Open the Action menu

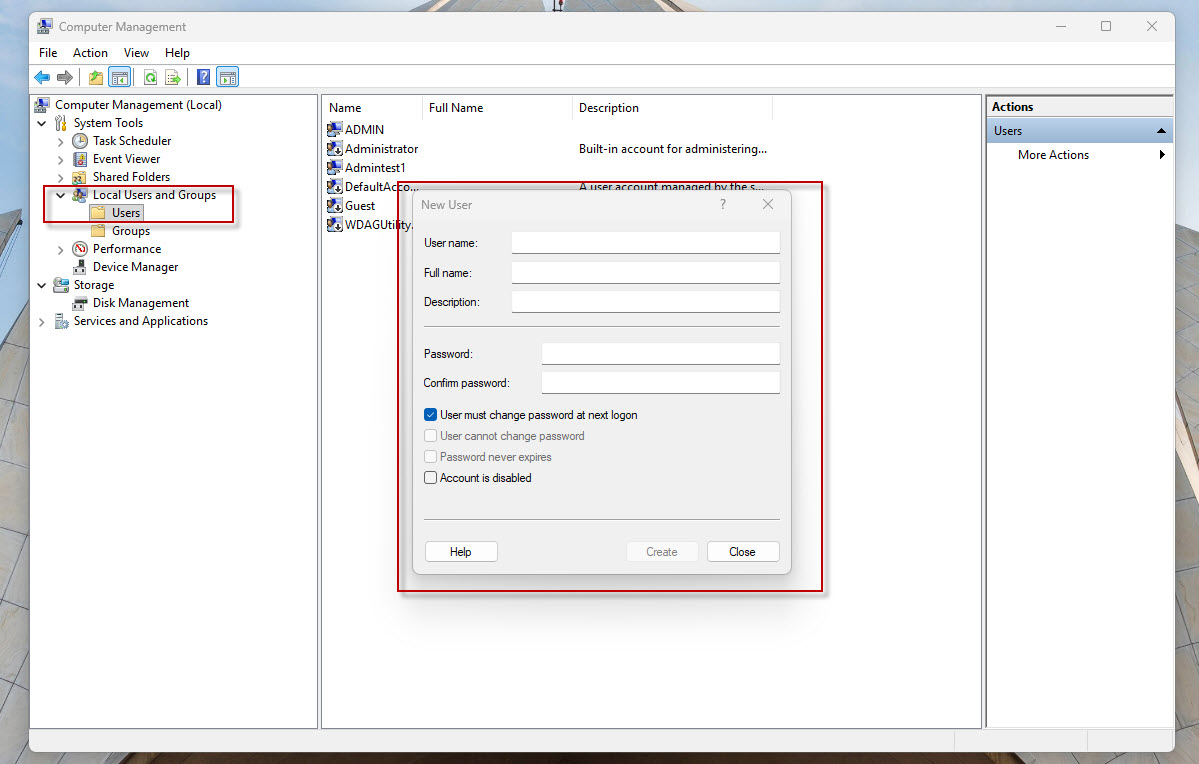pos(90,53)
